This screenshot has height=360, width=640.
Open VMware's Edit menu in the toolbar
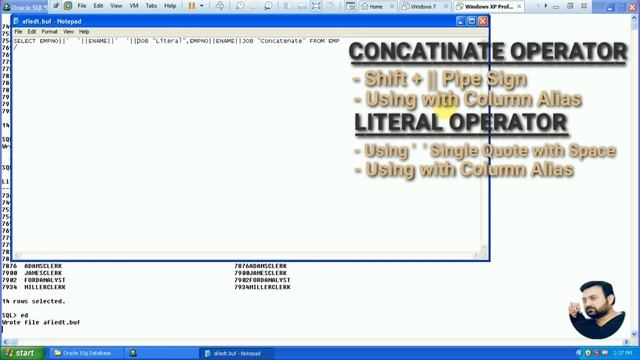pyautogui.click(x=98, y=6)
